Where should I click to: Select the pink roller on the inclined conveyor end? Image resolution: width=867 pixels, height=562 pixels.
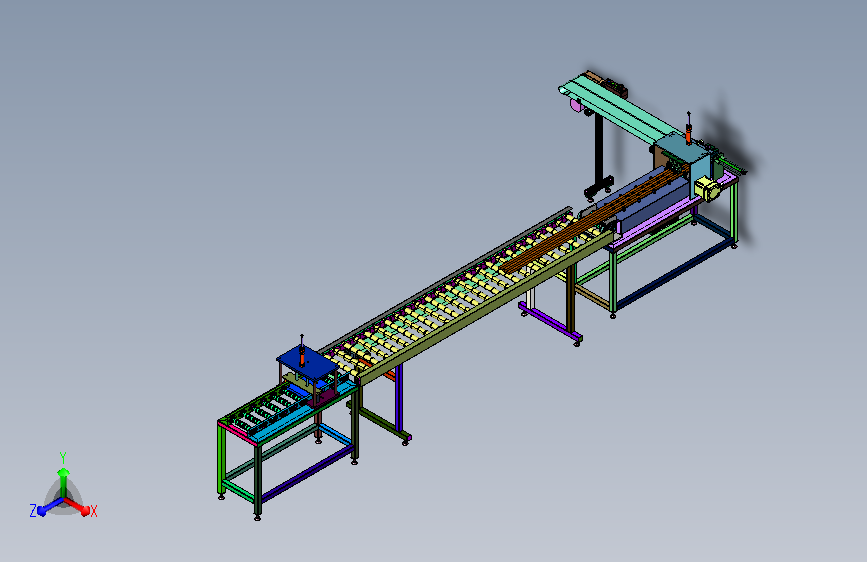coord(575,105)
